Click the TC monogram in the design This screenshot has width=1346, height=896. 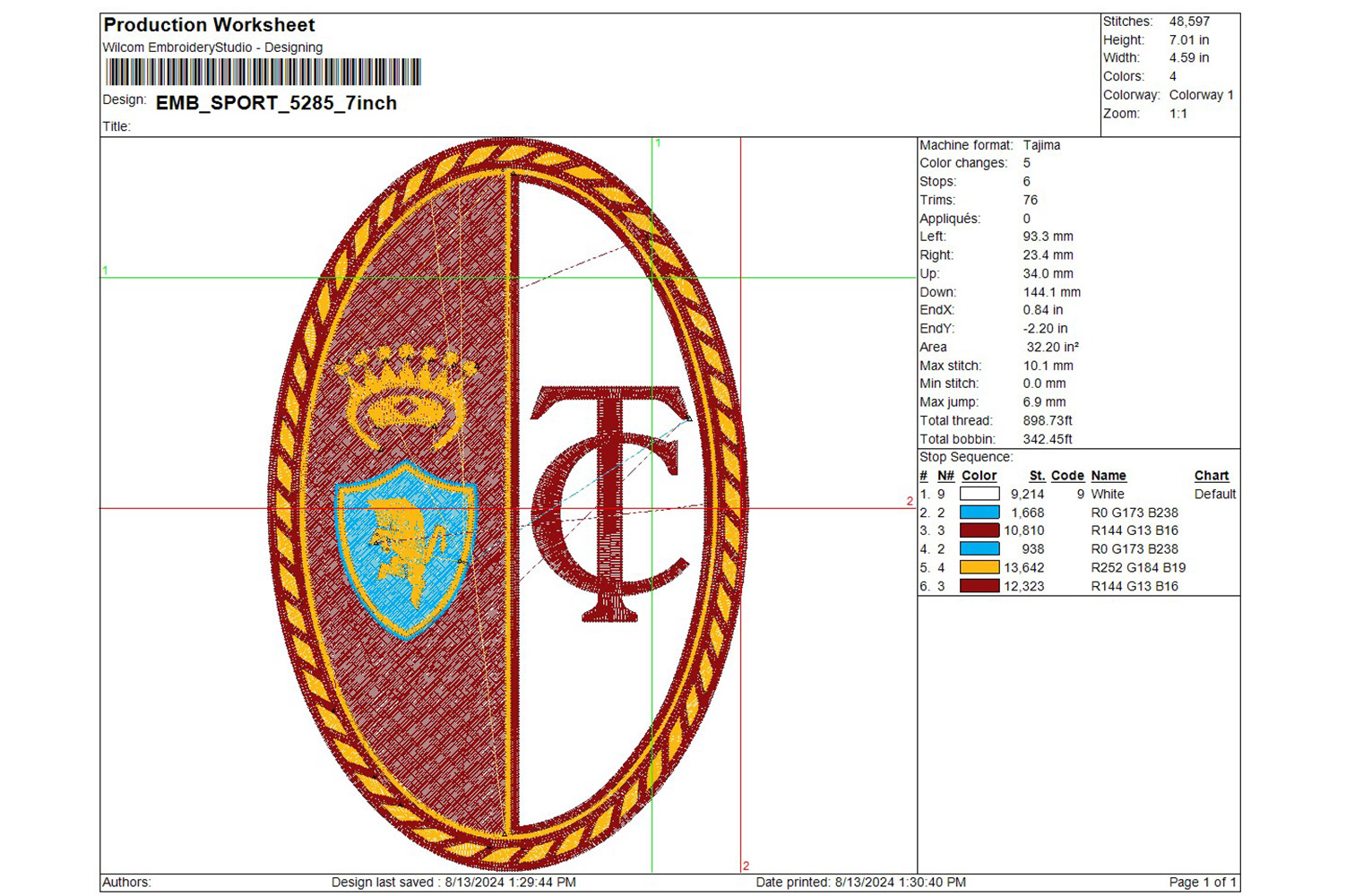pos(611,502)
